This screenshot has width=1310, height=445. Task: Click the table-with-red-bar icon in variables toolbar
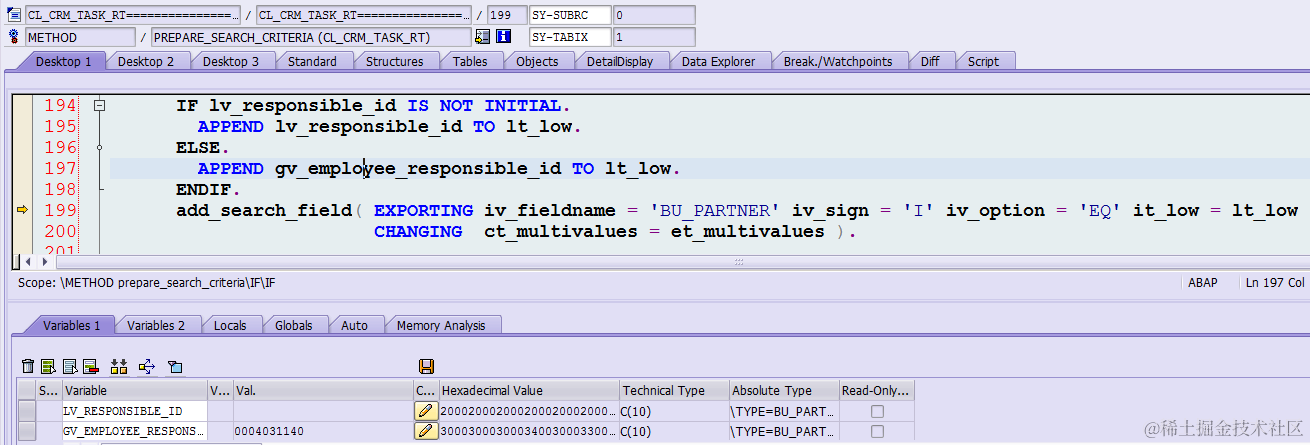pos(90,367)
